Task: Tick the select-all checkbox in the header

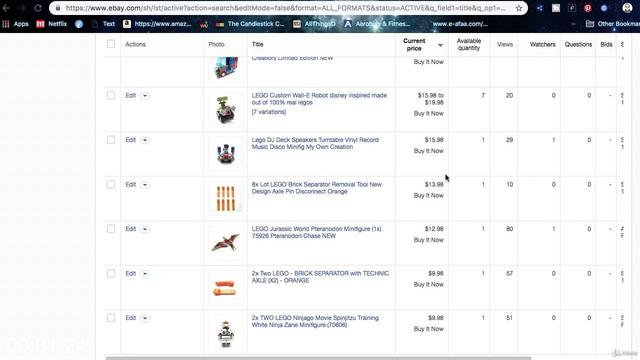Action: click(111, 44)
